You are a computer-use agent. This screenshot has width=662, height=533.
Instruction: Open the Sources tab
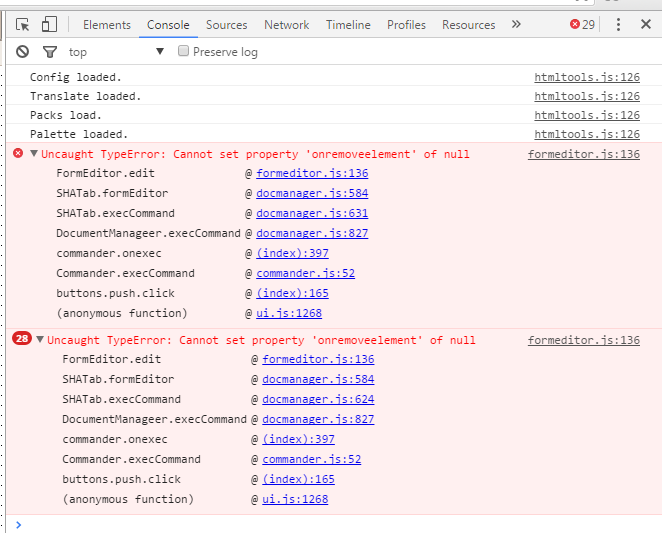pos(226,25)
